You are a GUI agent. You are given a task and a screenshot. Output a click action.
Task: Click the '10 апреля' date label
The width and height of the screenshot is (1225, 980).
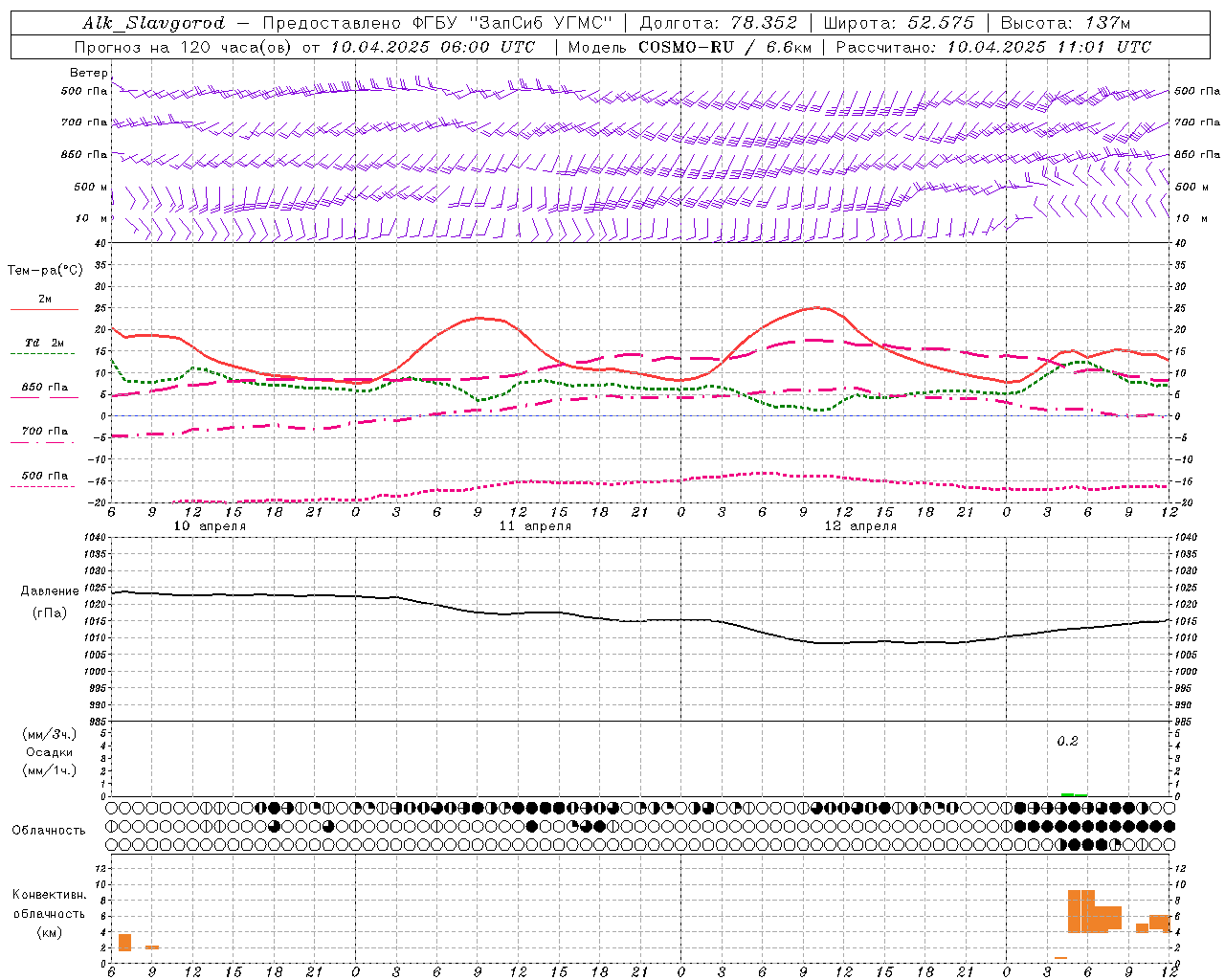(x=210, y=526)
